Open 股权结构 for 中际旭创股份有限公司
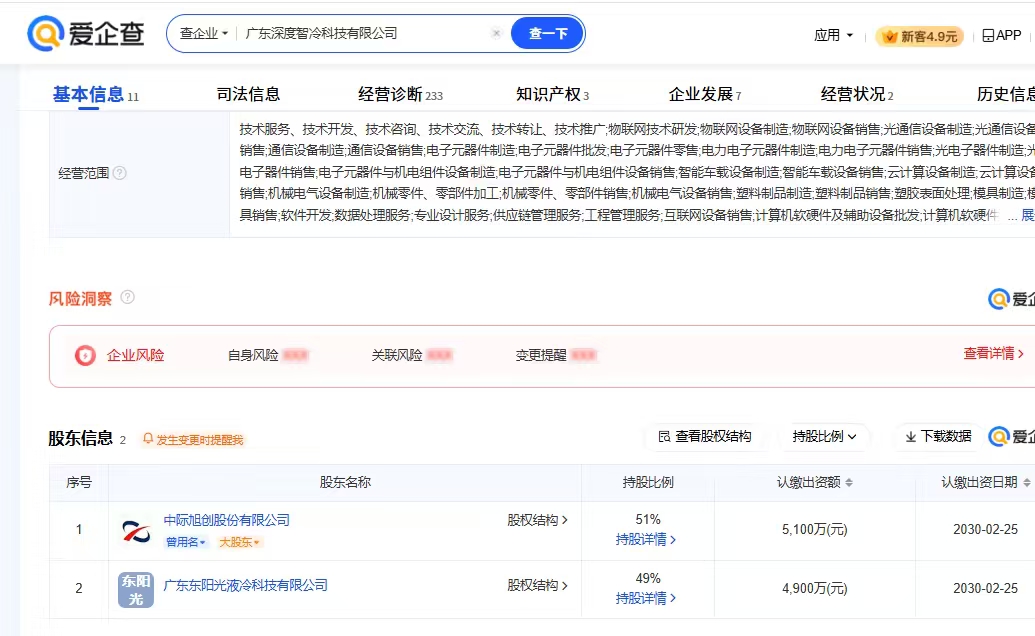Screen dimensions: 1035x636 [537, 520]
